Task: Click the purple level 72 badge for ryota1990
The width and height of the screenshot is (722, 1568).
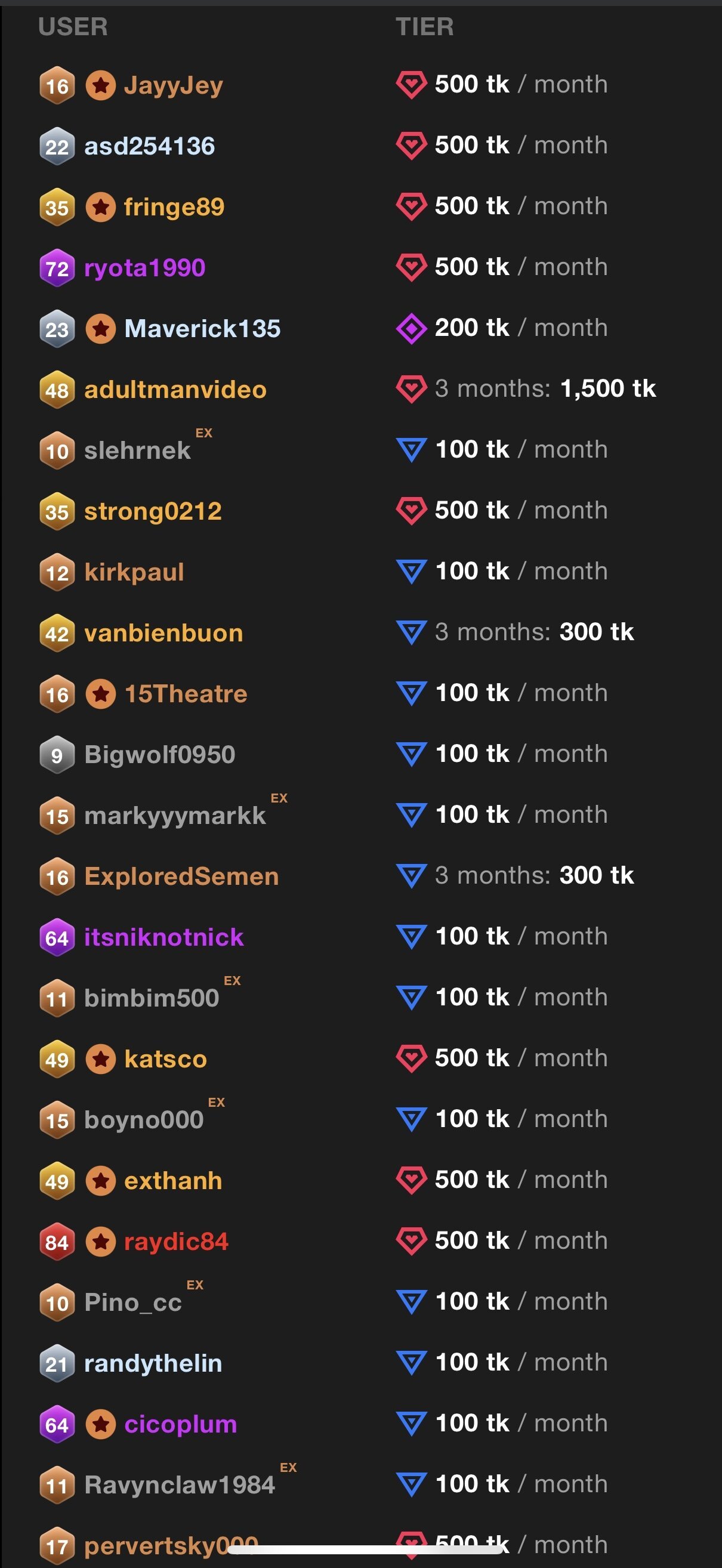Action: 57,268
